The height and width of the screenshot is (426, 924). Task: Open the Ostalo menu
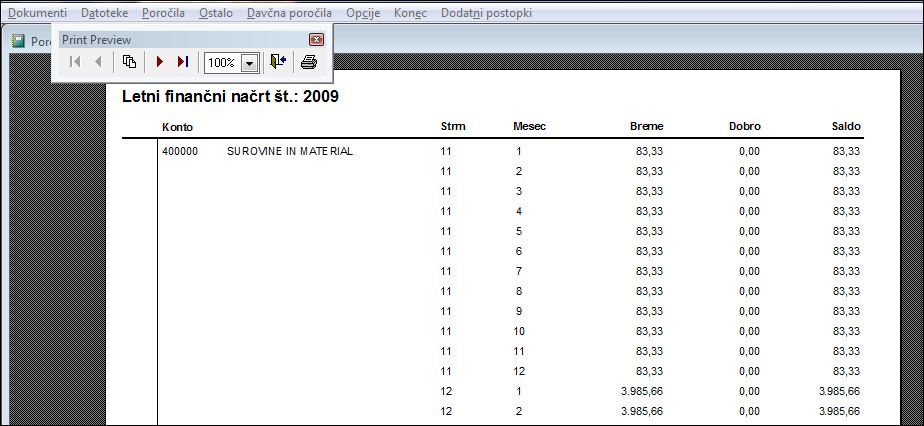(x=216, y=12)
